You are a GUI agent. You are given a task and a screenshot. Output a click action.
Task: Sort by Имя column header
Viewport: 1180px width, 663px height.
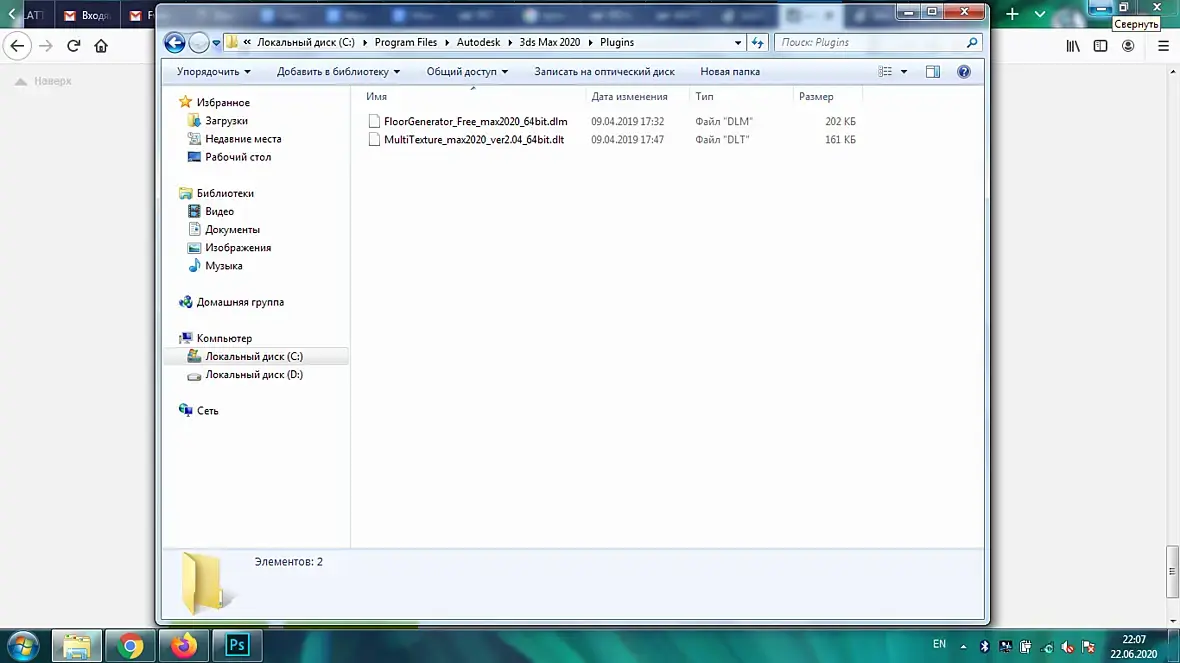[x=376, y=96]
